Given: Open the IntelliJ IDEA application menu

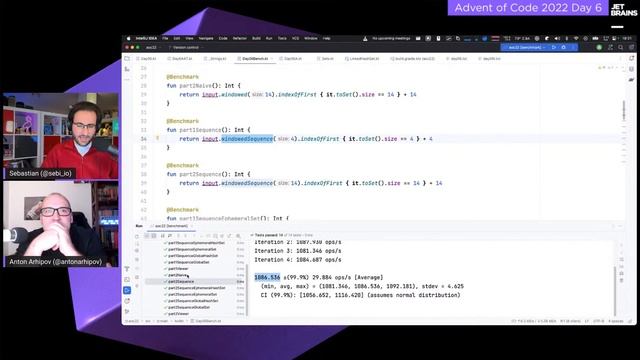Looking at the screenshot, I should (x=146, y=38).
